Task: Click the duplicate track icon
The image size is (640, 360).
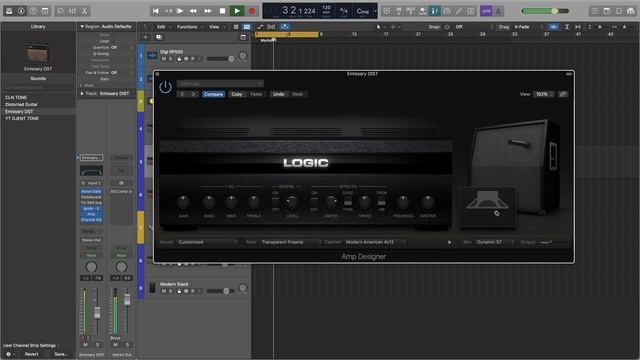Action: 159,37
